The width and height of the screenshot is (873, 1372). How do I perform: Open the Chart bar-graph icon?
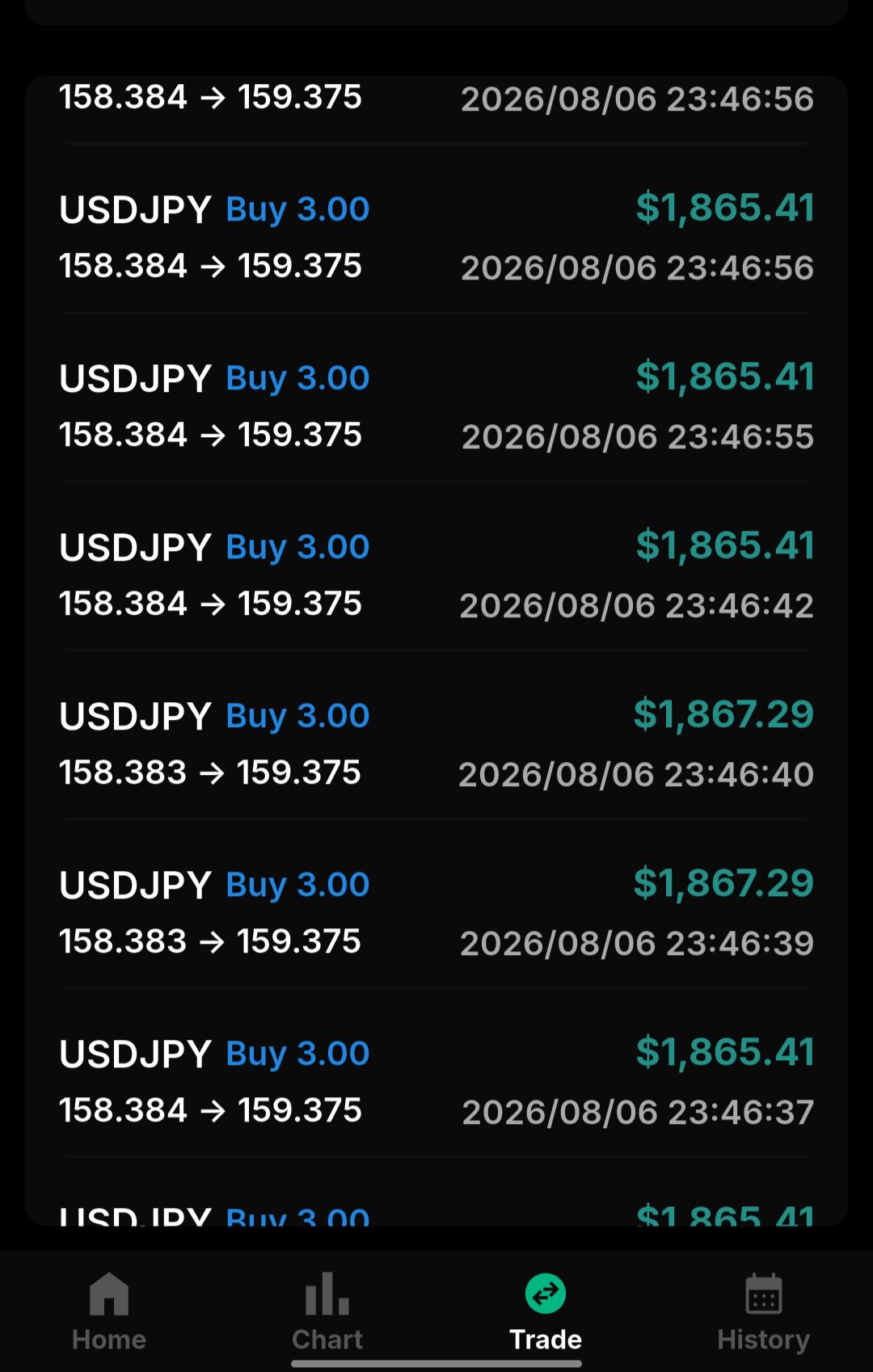pyautogui.click(x=327, y=1294)
